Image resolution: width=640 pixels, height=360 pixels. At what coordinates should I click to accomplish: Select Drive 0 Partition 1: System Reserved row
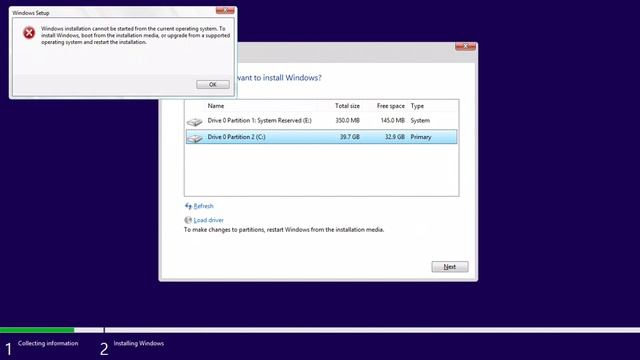[321, 121]
